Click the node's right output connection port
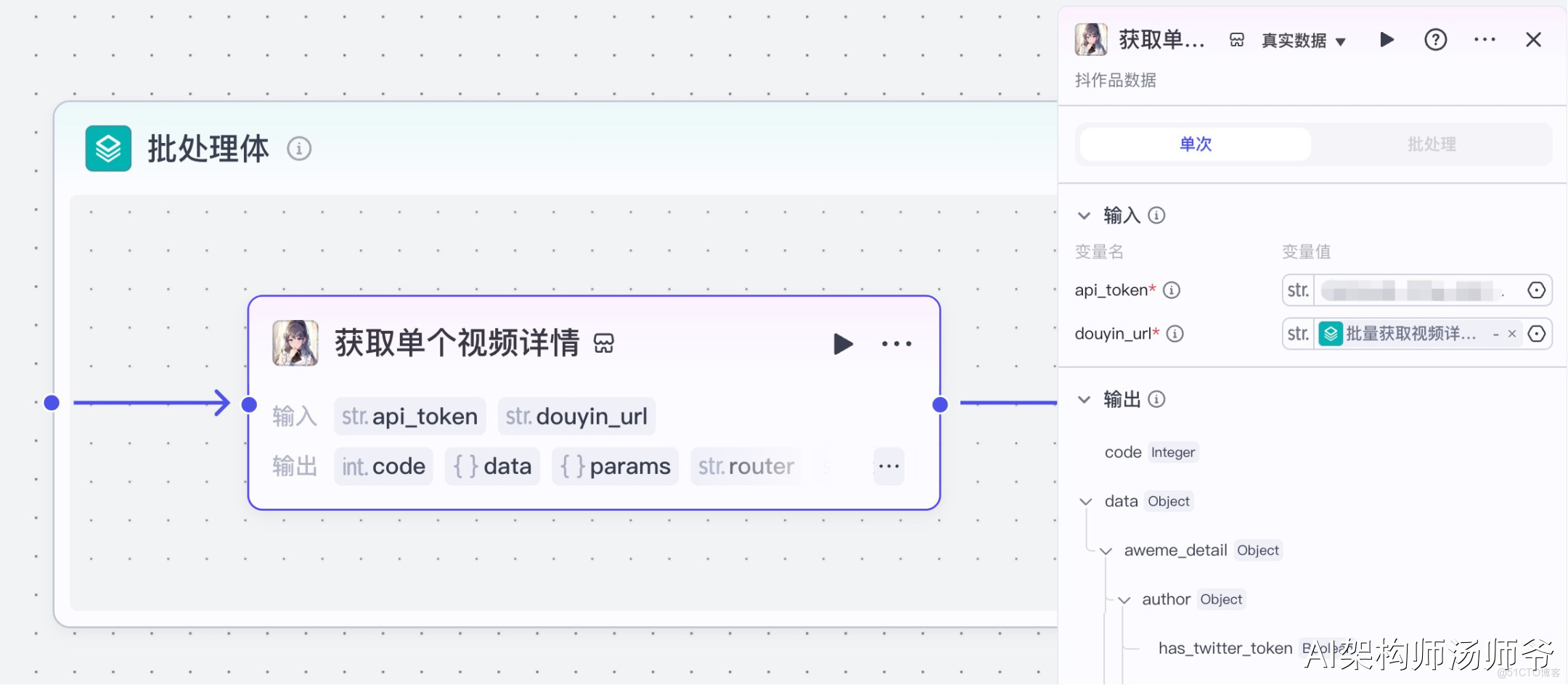1568x685 pixels. 940,404
